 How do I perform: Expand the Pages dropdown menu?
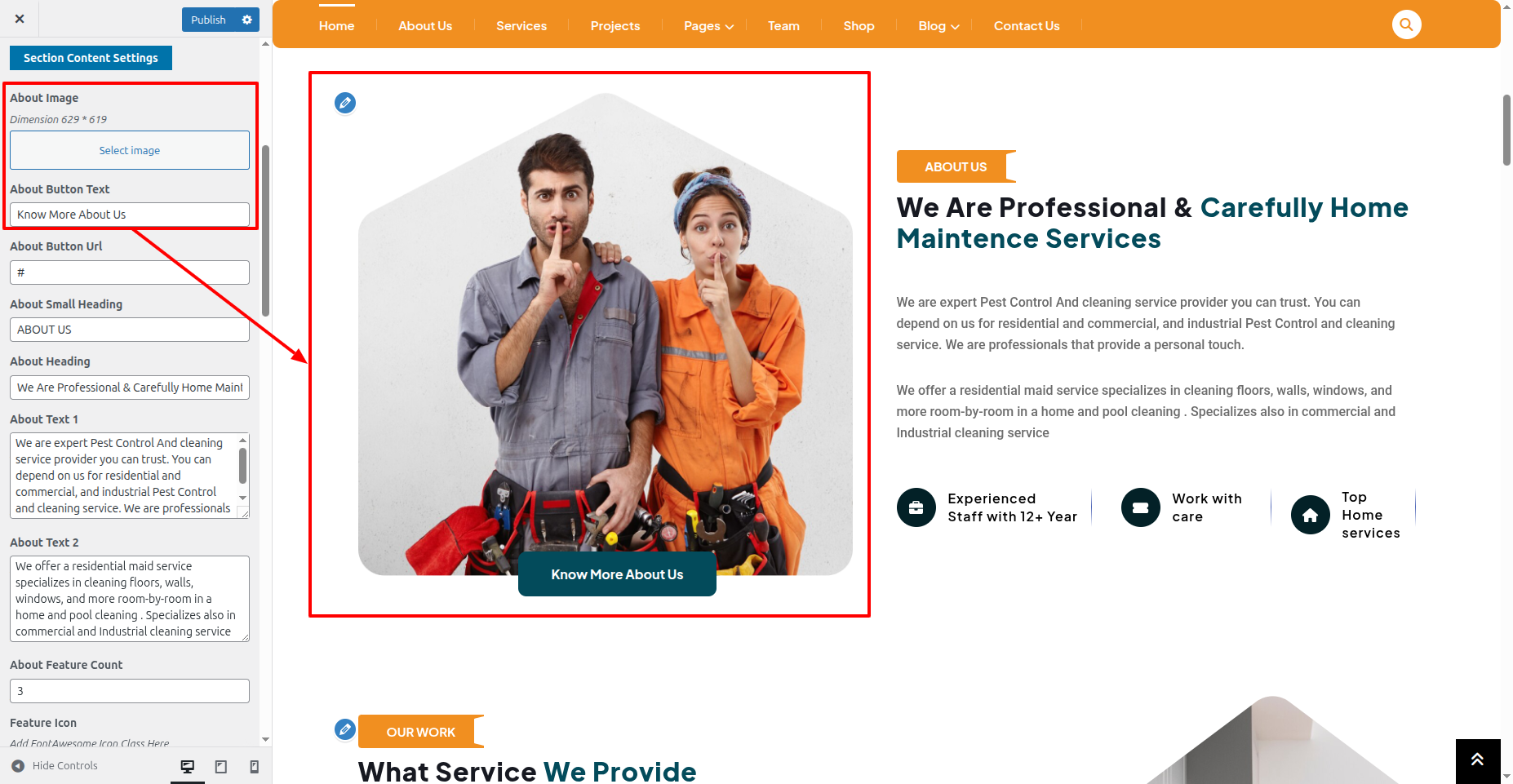pos(708,26)
